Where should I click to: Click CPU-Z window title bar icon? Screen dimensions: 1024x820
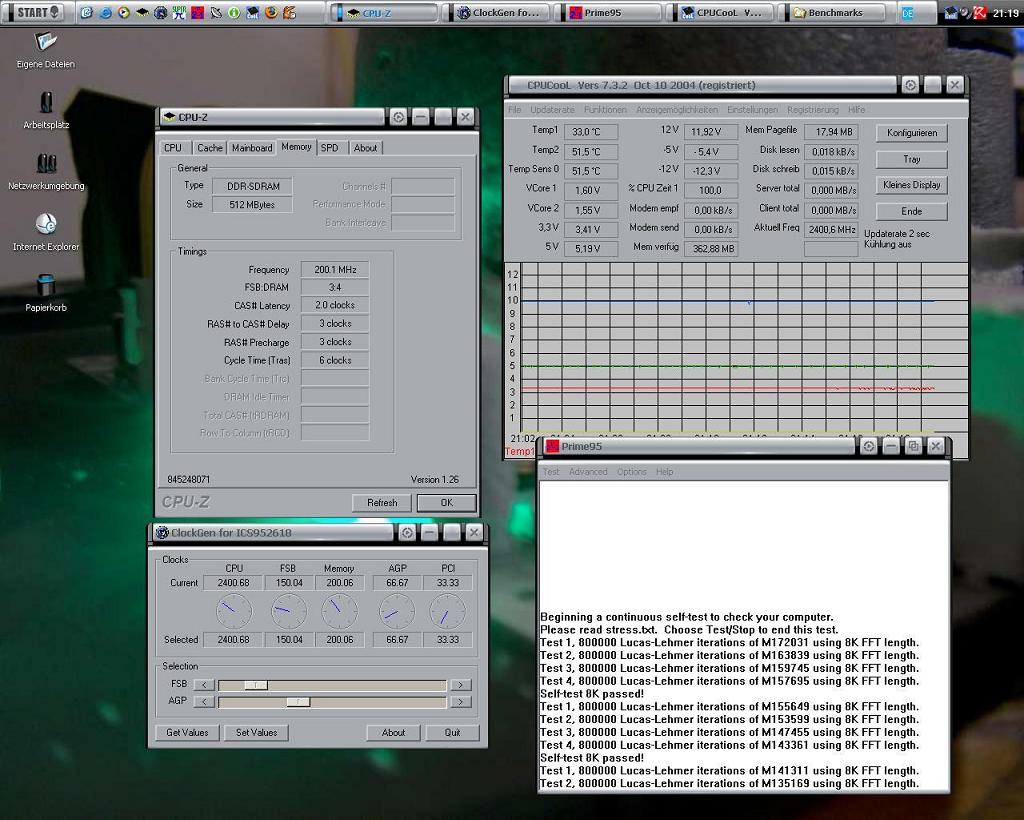coord(170,117)
